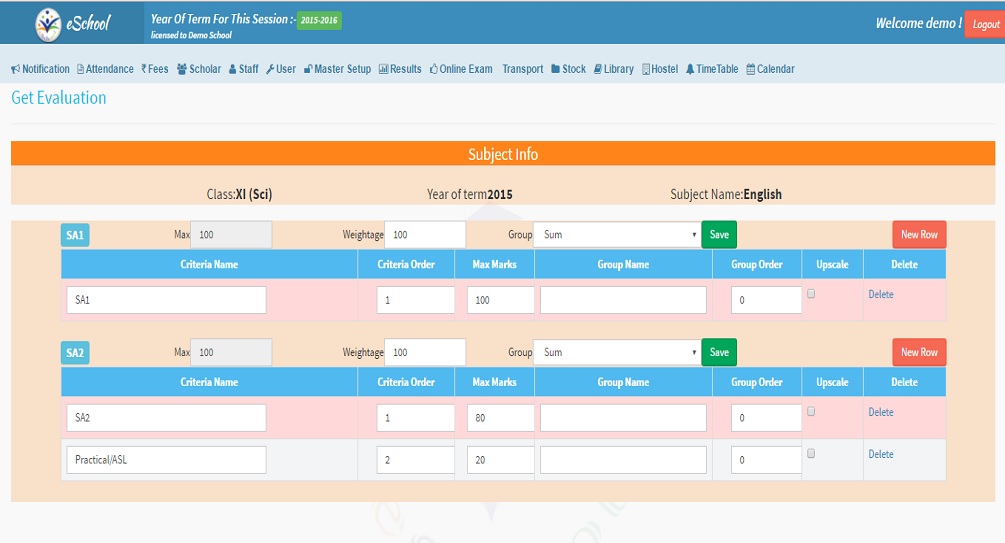Open the SA2 Group dropdown showing Sum
Viewport: 1005px width, 543px height.
coord(617,352)
